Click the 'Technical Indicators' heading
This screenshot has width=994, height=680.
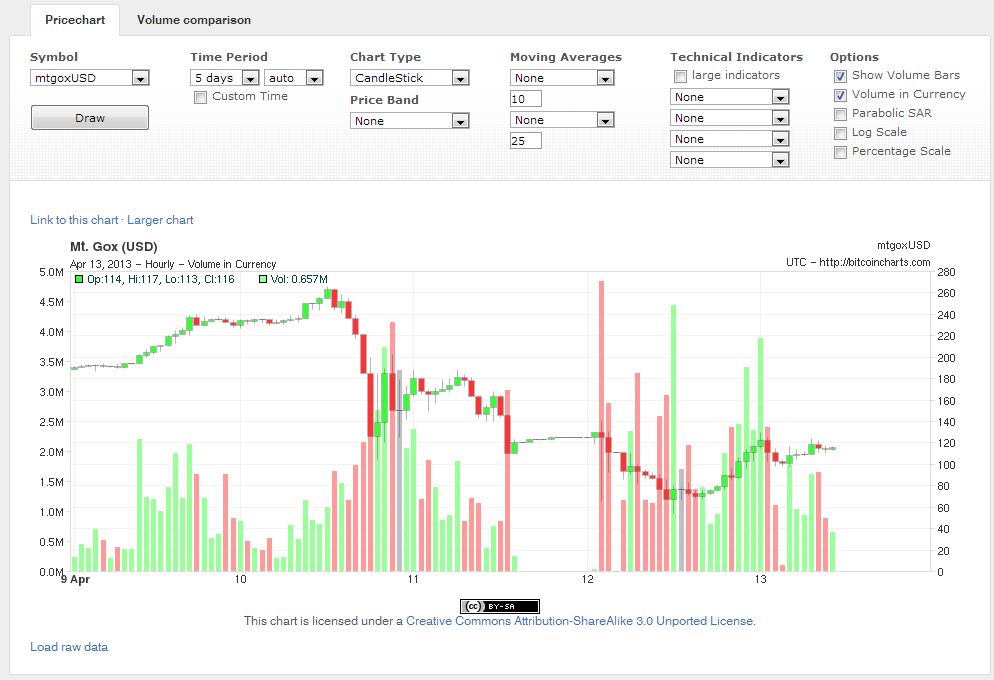(x=737, y=57)
